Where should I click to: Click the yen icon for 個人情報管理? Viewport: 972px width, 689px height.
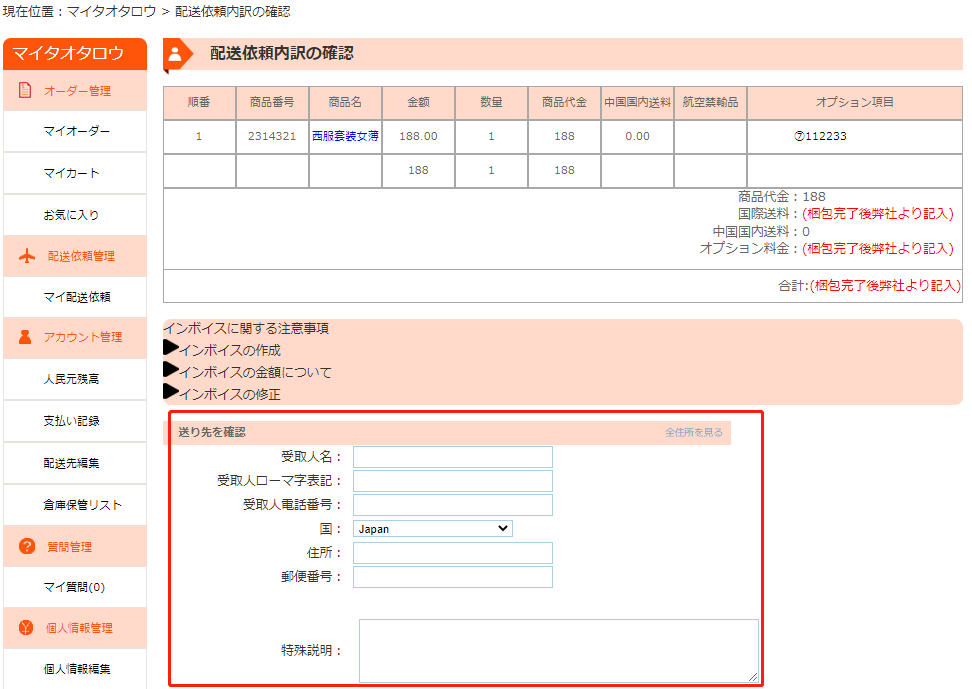point(26,628)
